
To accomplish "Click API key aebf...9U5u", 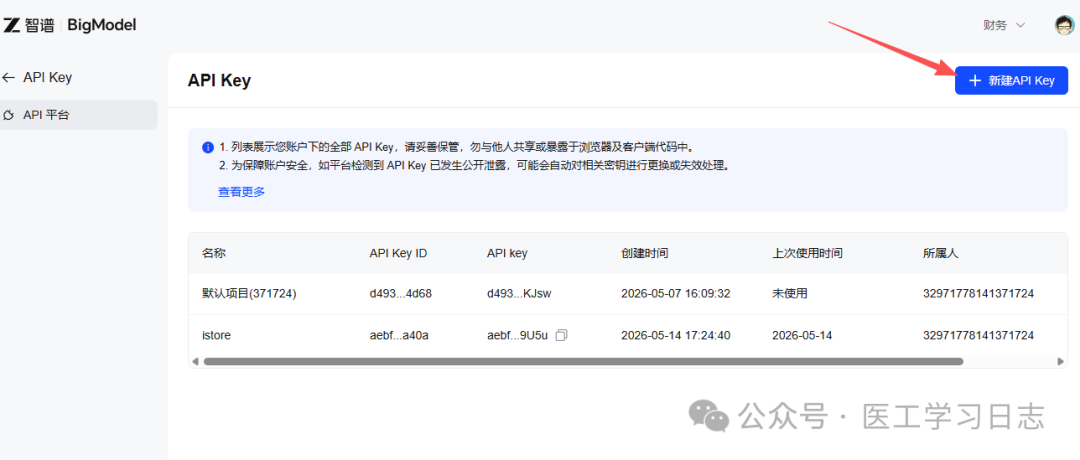I will click(517, 335).
